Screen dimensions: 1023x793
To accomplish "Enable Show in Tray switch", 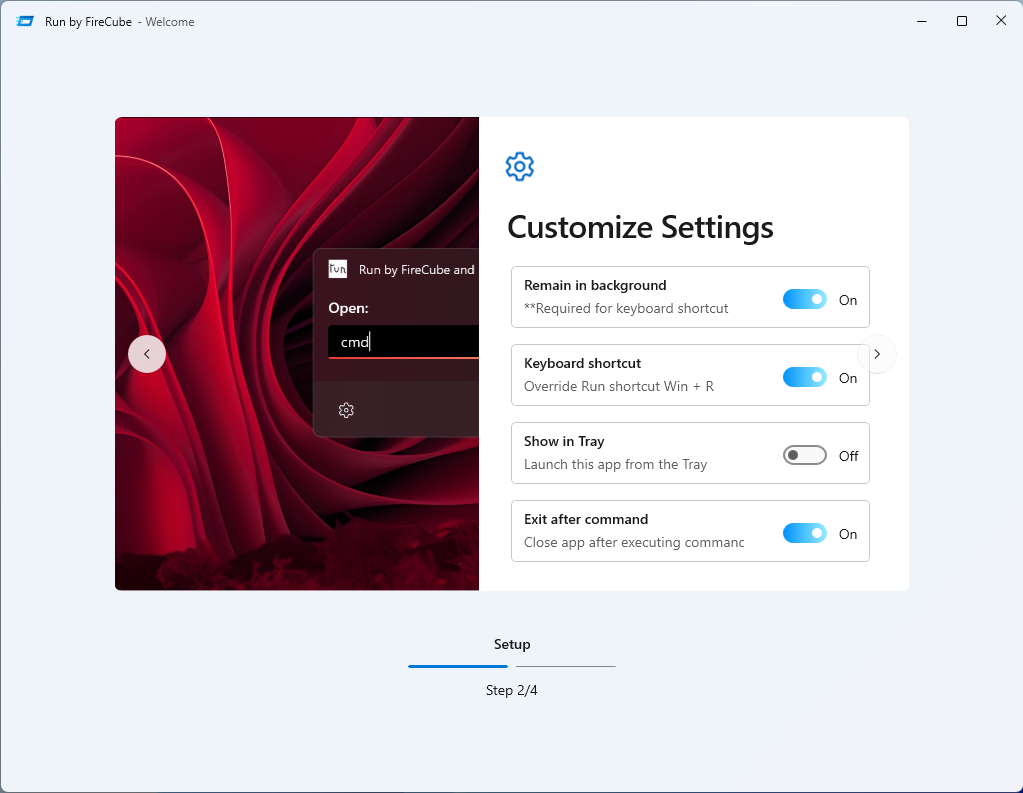I will [804, 455].
